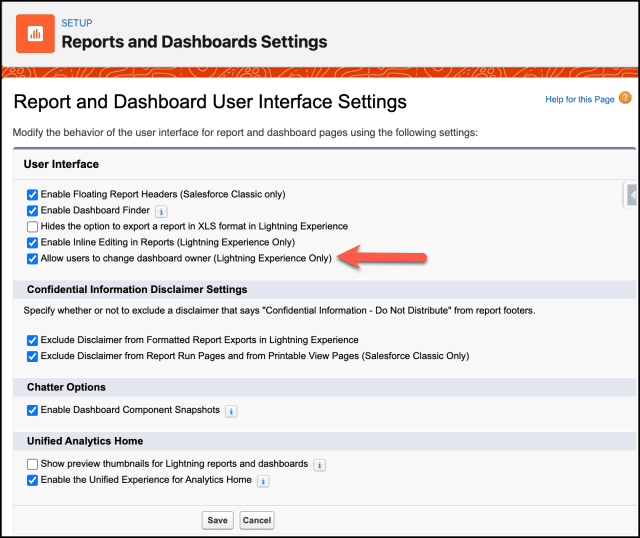Click info icon beside Dashboard Component Snapshots

231,411
